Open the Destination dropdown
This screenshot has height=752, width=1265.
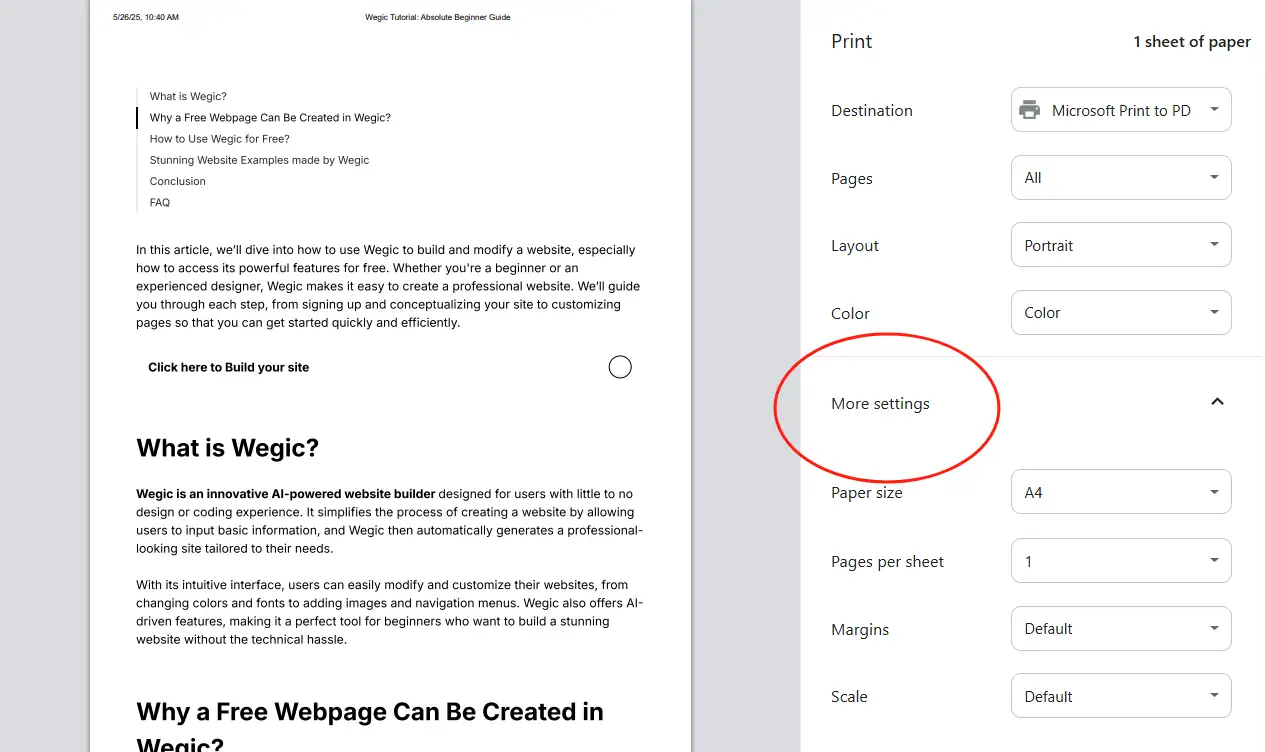point(1121,110)
